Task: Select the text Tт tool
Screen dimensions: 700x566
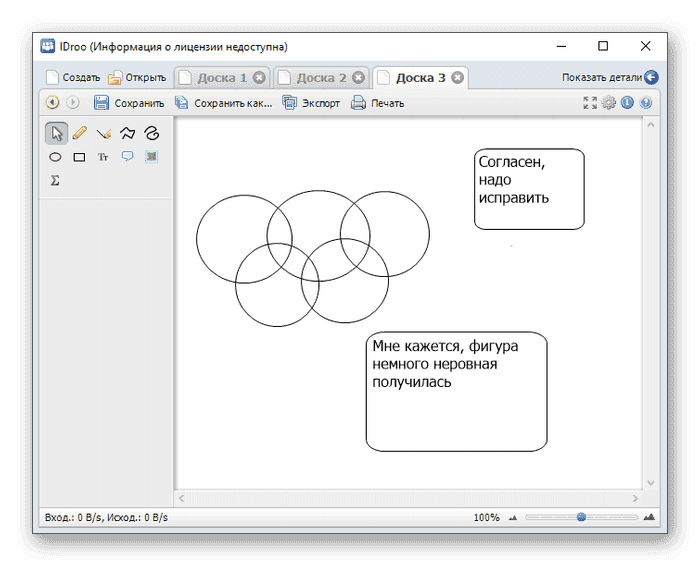Action: pos(103,157)
